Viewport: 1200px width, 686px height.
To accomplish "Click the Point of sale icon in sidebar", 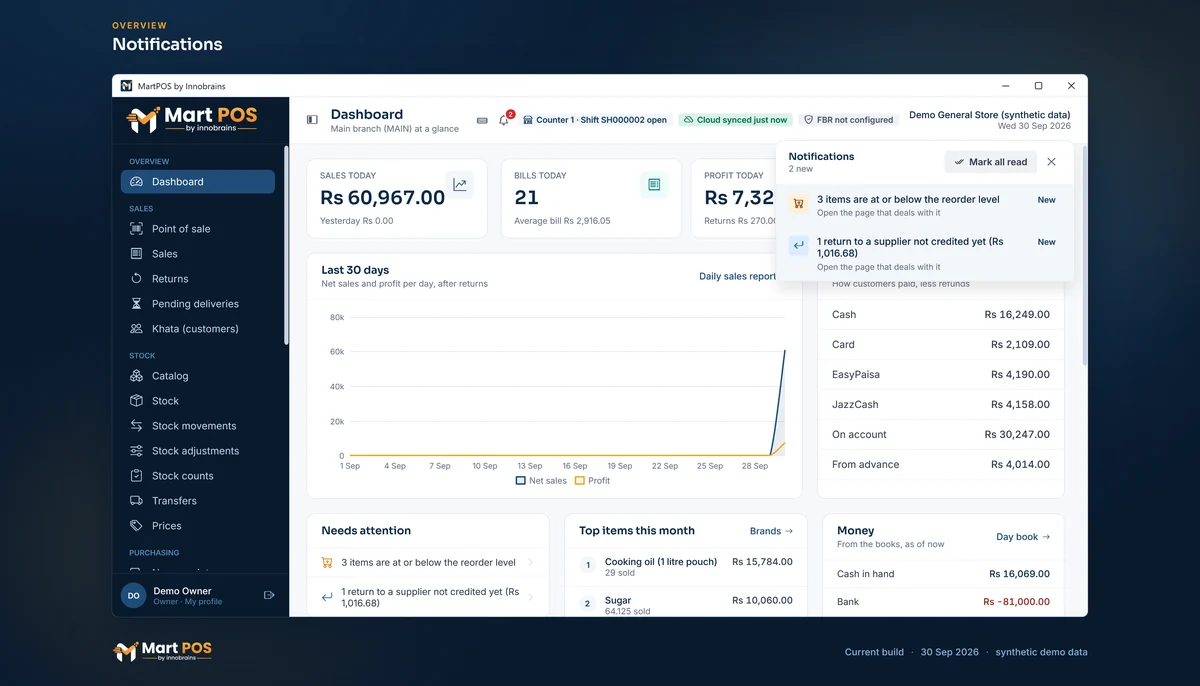I will (137, 229).
